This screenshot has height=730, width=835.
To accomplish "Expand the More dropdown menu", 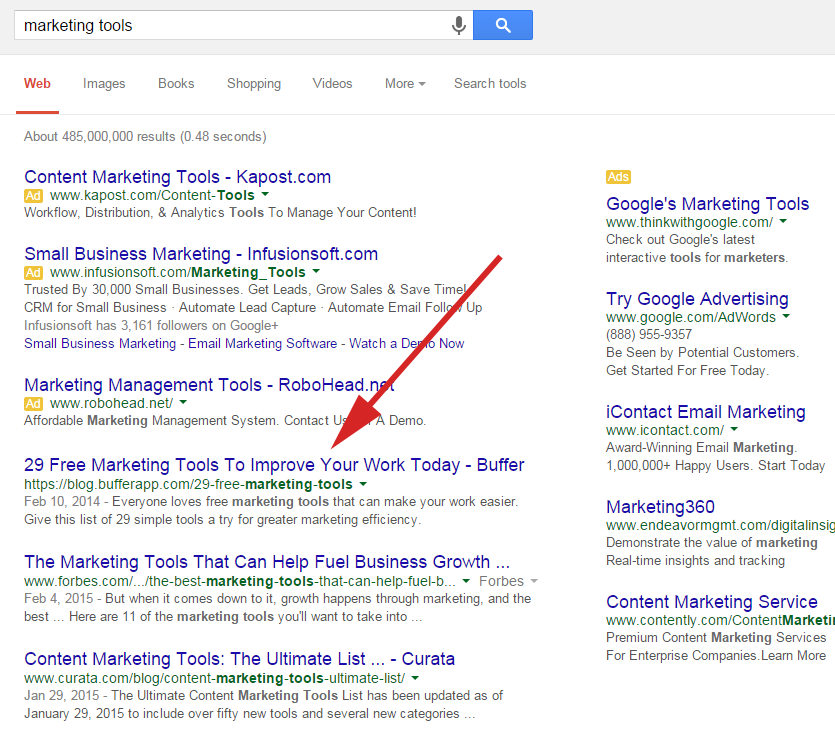I will click(405, 84).
